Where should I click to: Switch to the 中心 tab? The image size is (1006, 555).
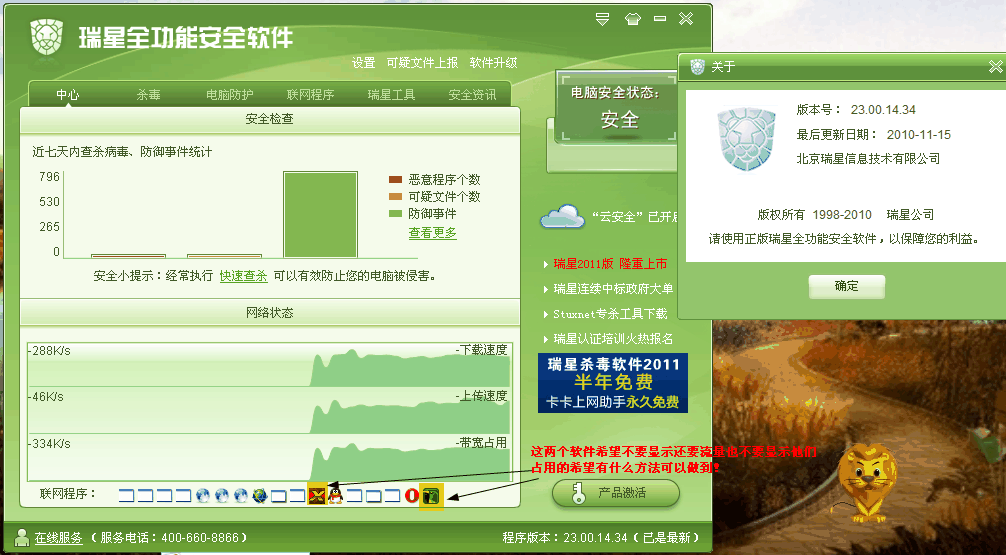pyautogui.click(x=67, y=95)
